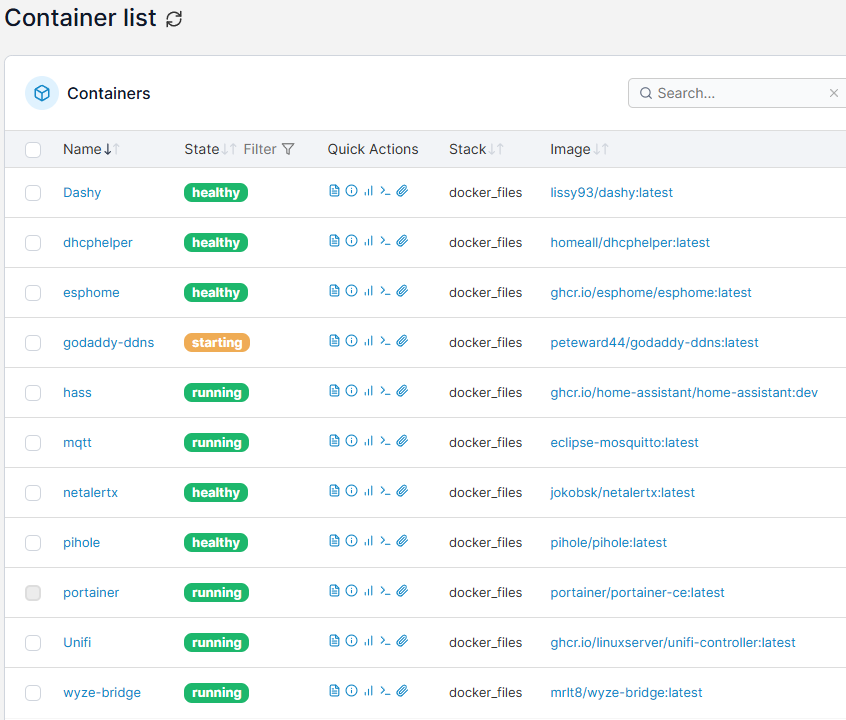Image resolution: width=846 pixels, height=720 pixels.
Task: Click docker_files stack cell for esphome
Action: coord(486,293)
